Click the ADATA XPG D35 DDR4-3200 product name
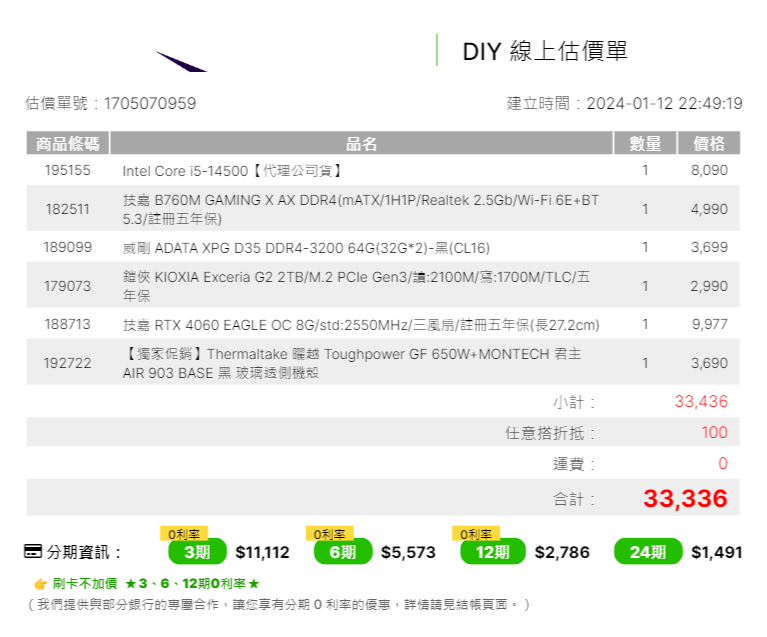The width and height of the screenshot is (767, 637). click(x=306, y=248)
